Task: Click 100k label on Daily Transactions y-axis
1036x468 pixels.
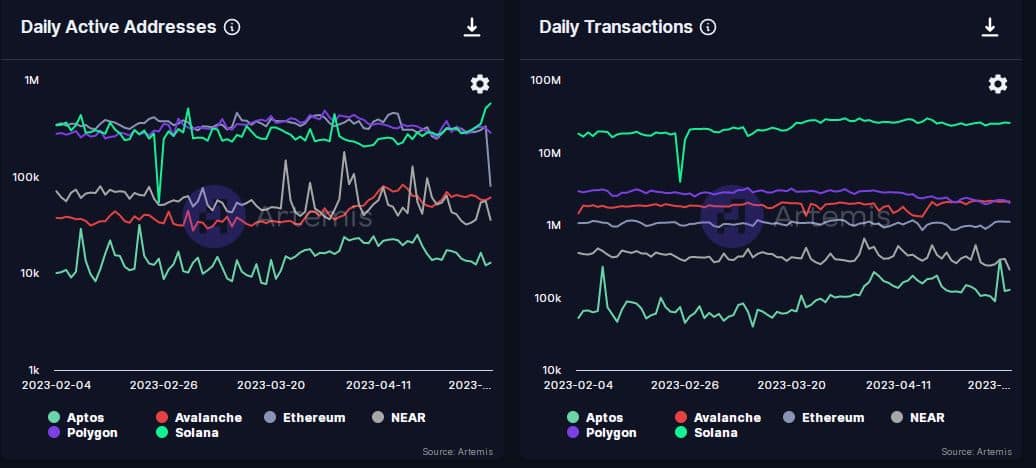Action: [x=547, y=298]
